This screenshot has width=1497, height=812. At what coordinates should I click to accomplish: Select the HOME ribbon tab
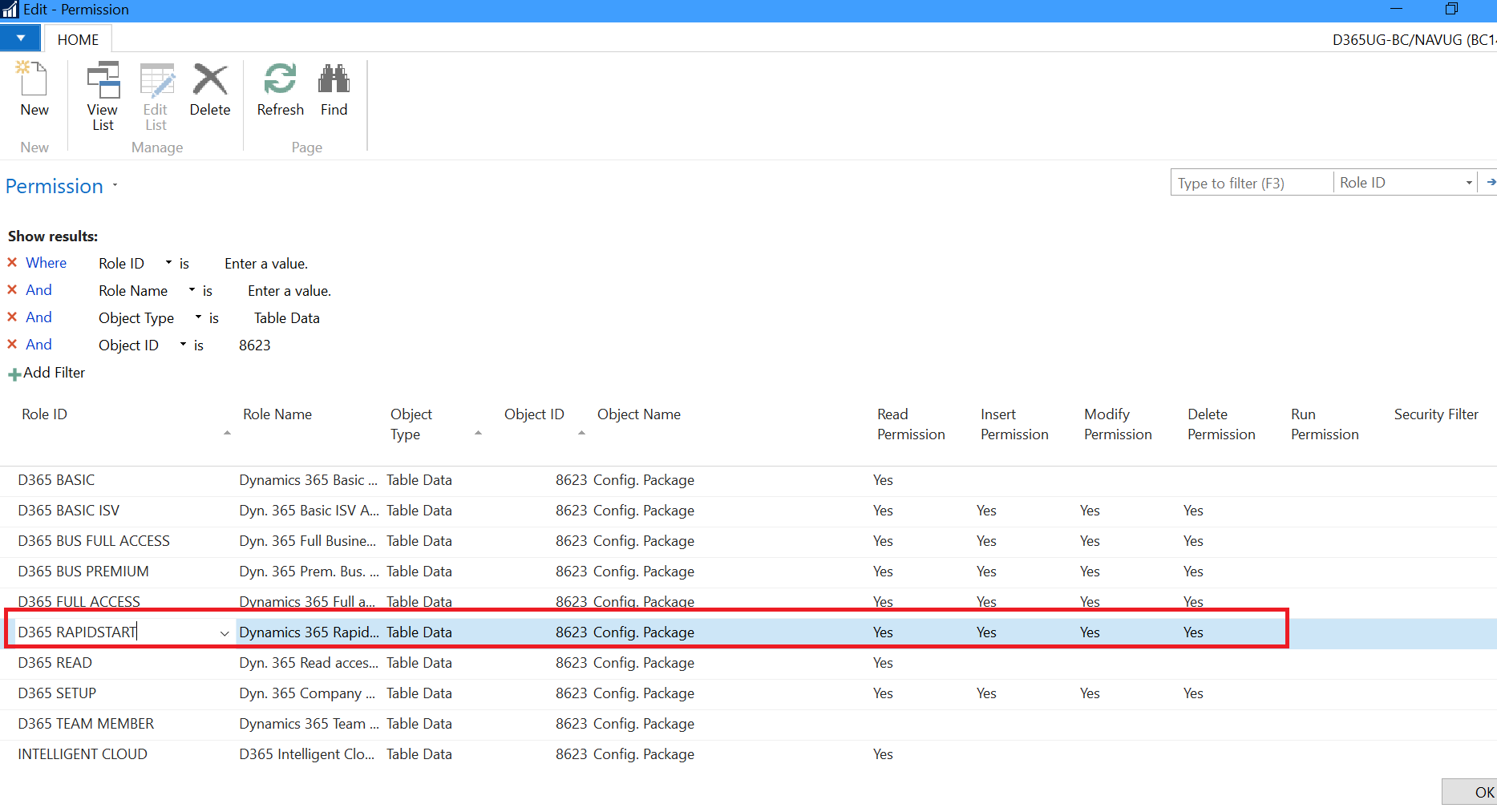pos(78,39)
